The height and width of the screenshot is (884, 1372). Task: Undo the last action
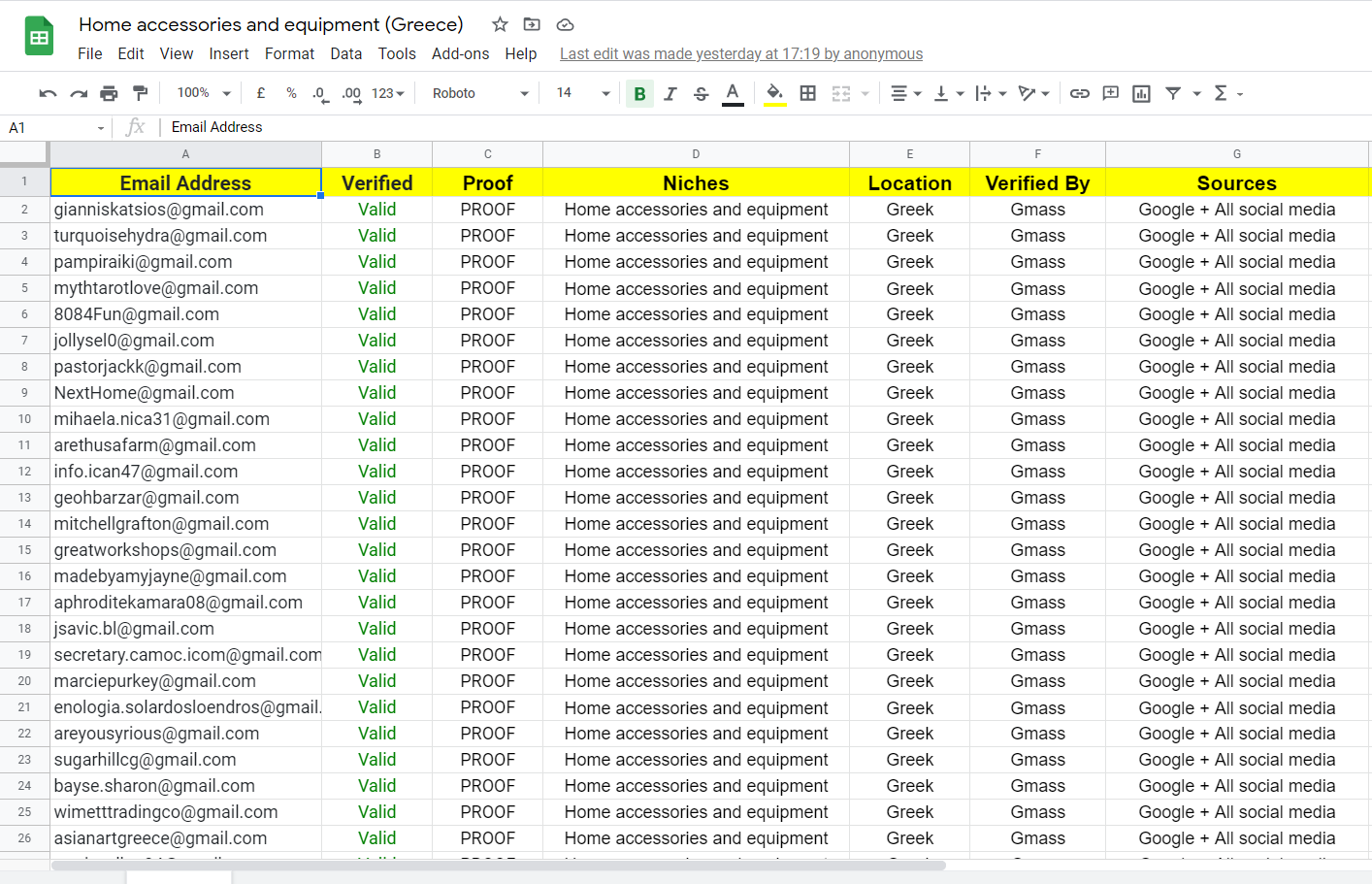pyautogui.click(x=47, y=93)
